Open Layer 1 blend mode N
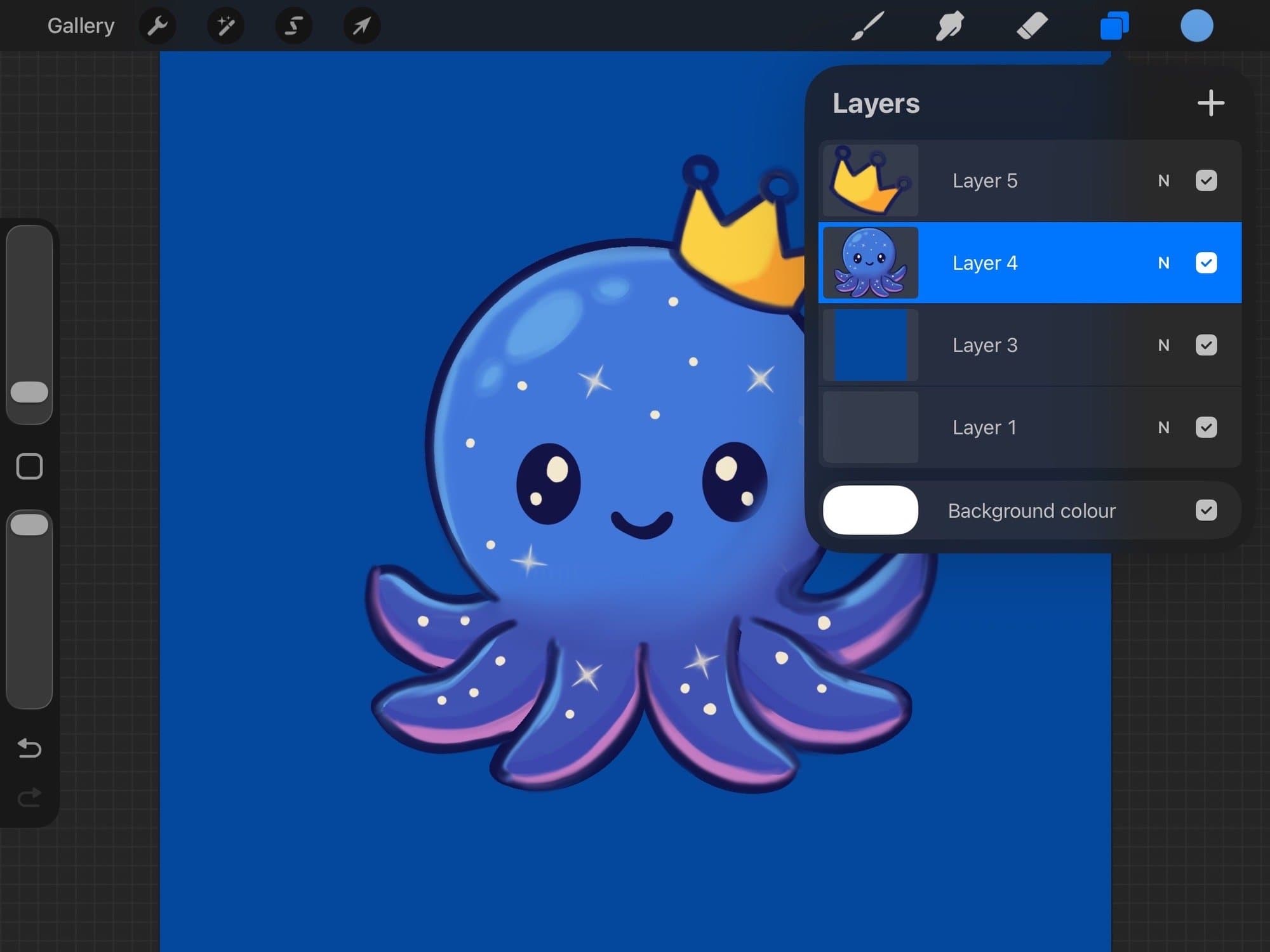Viewport: 1270px width, 952px height. pyautogui.click(x=1163, y=428)
